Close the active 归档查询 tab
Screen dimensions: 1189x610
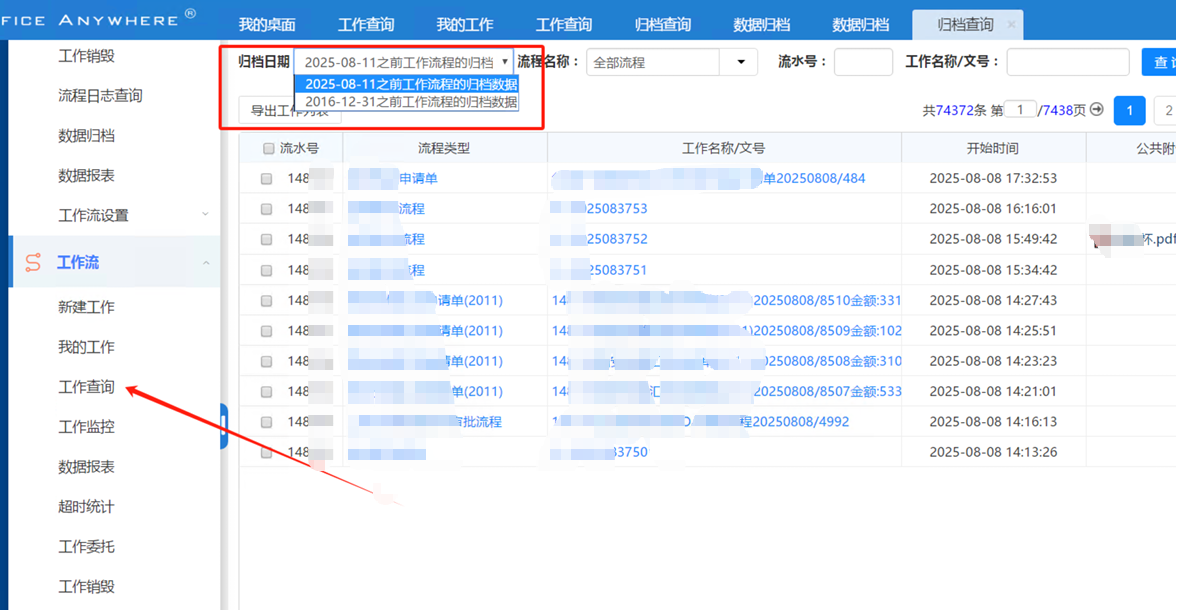tap(1011, 24)
